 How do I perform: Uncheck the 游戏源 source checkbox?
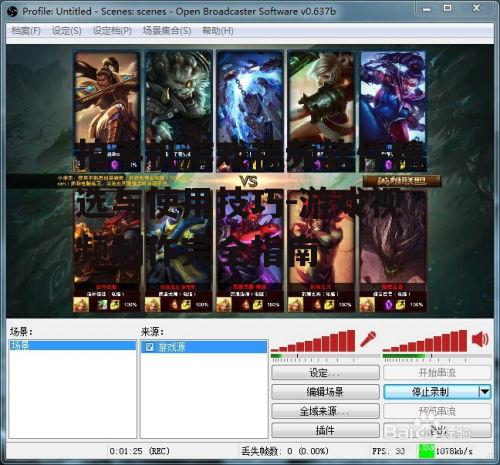pos(150,347)
